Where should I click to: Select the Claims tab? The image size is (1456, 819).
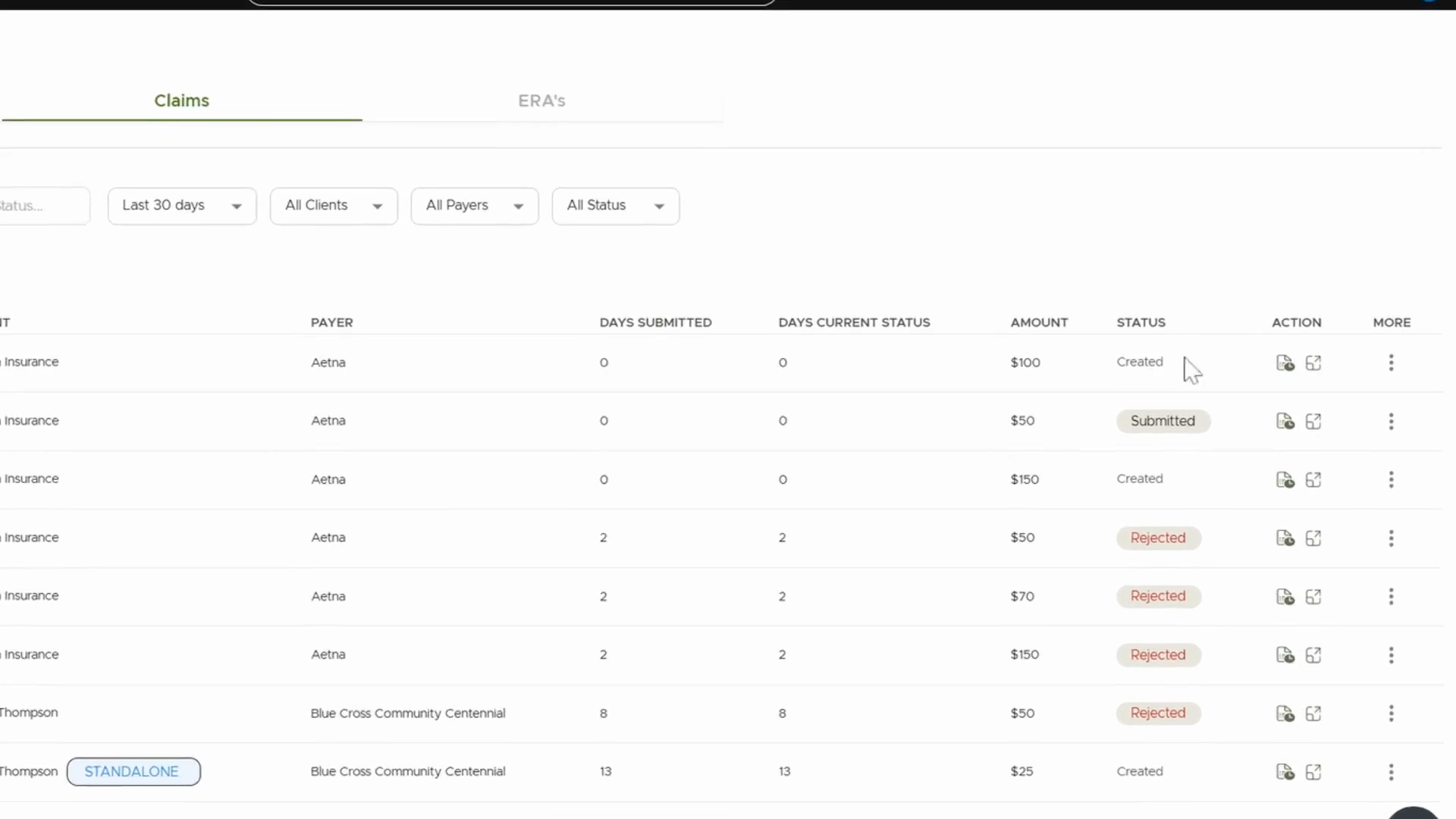182,101
